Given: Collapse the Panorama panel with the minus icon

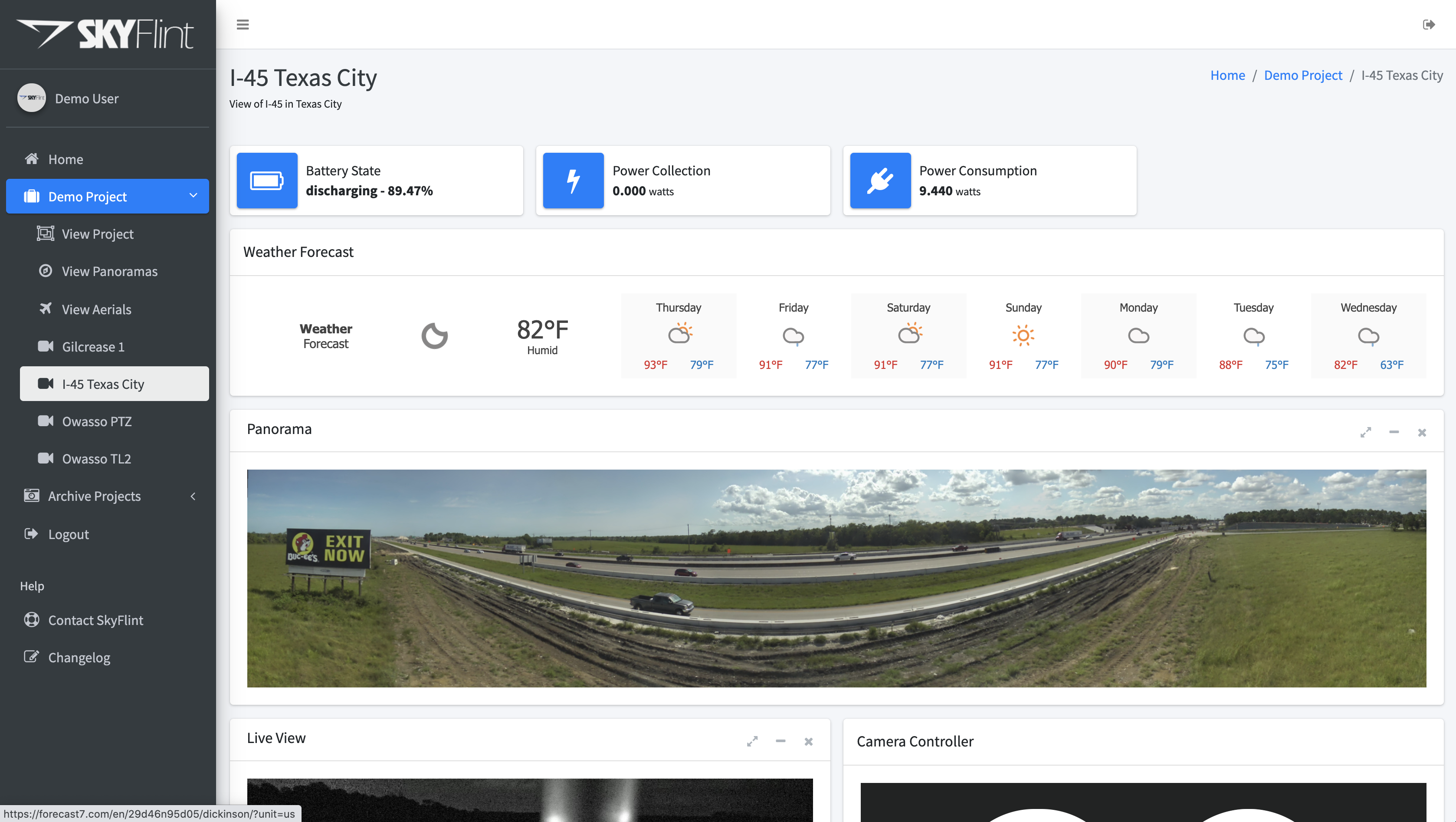Looking at the screenshot, I should tap(1394, 432).
